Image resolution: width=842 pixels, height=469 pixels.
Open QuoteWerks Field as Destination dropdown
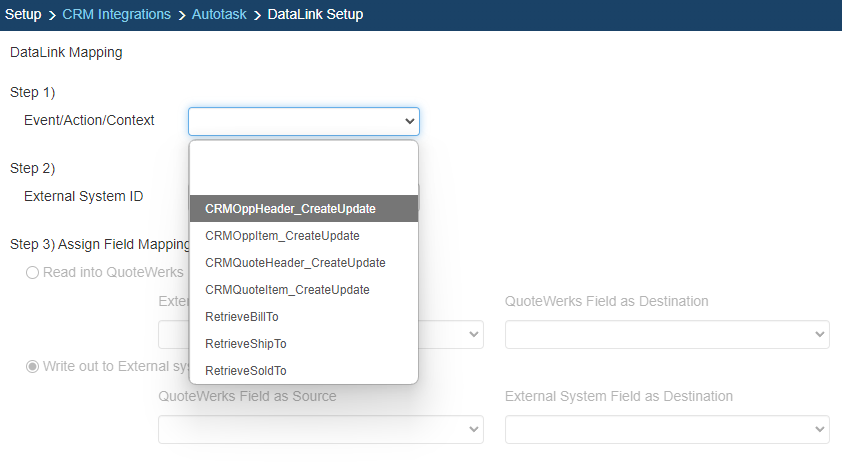(x=667, y=334)
